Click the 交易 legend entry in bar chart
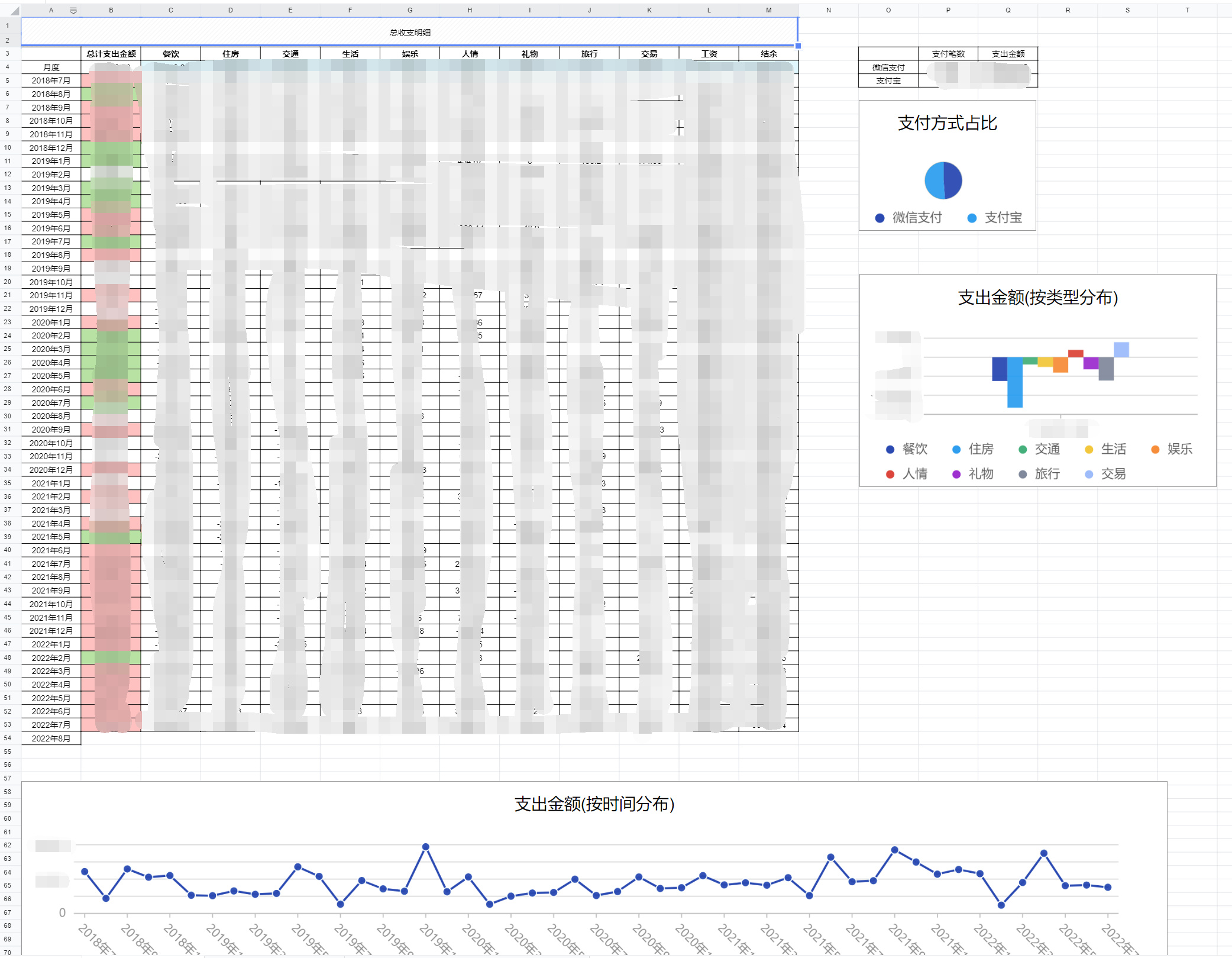This screenshot has width=1232, height=958. coord(1105,474)
